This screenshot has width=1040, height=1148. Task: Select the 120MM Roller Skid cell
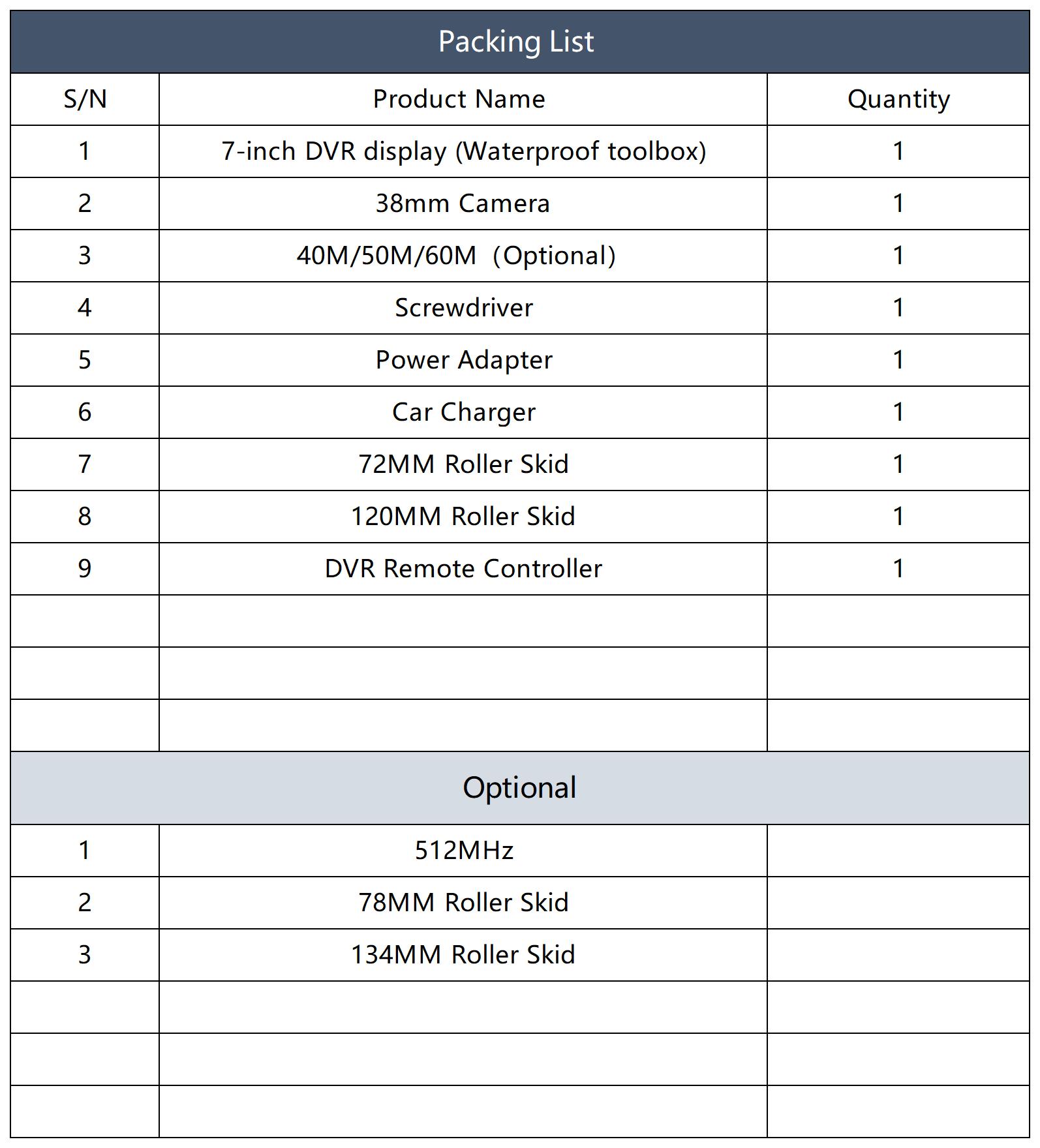(463, 517)
